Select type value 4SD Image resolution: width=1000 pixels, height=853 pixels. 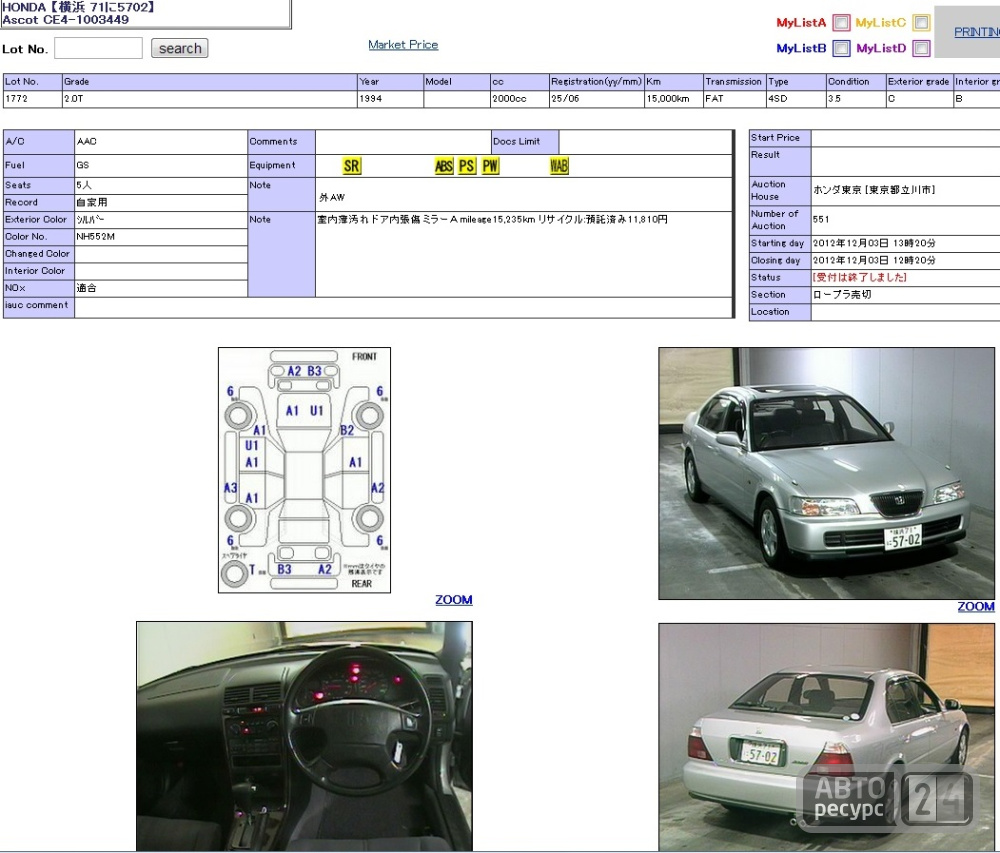(796, 99)
